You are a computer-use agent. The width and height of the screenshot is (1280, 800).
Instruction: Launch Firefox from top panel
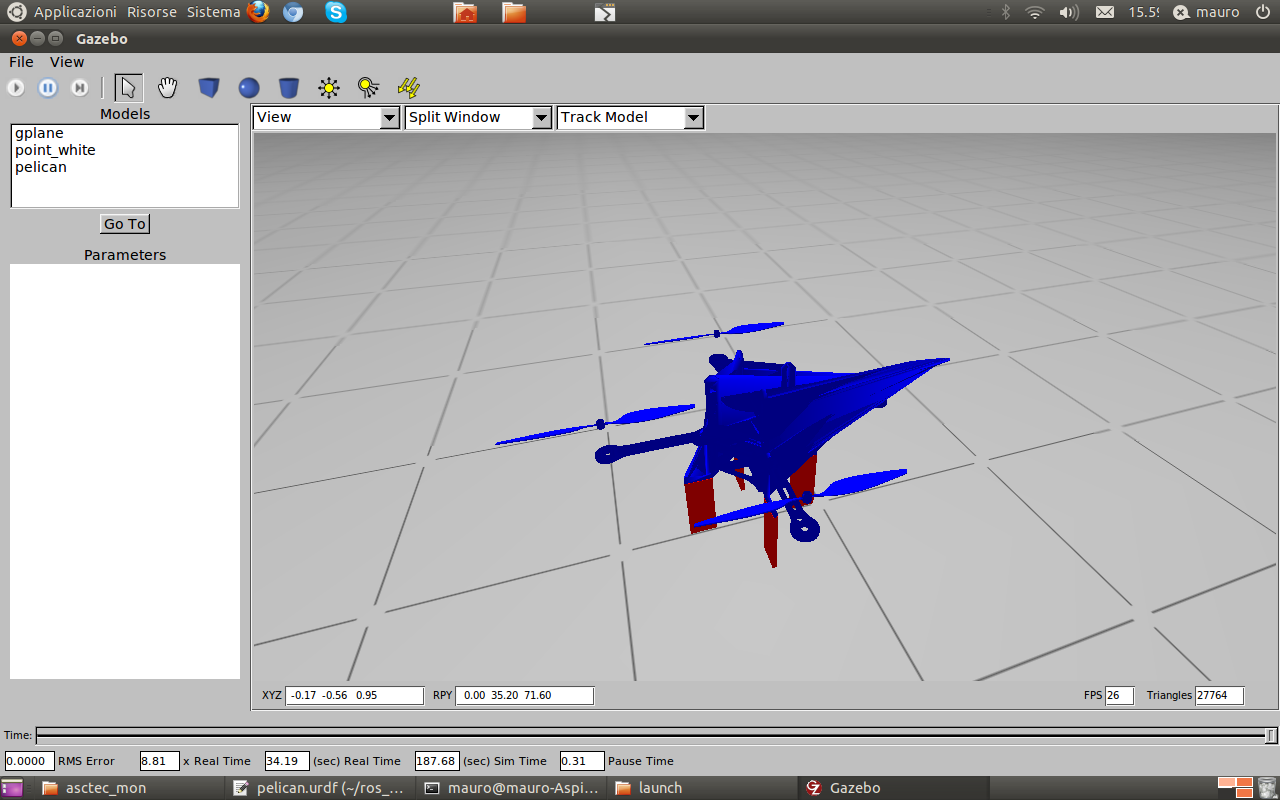(x=258, y=12)
